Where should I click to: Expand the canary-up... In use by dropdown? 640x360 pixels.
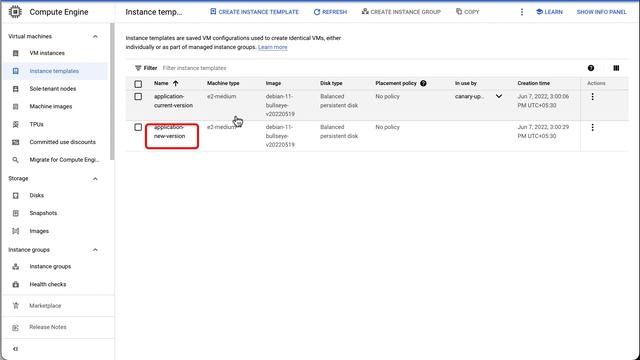[499, 96]
